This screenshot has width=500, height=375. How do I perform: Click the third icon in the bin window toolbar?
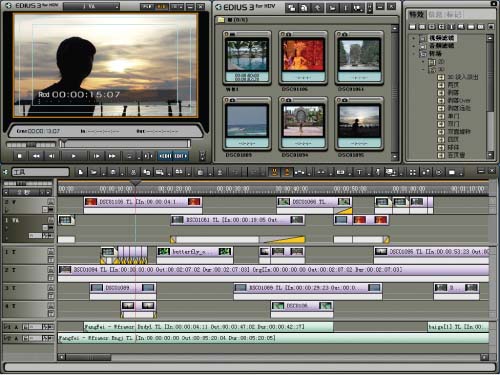point(317,8)
